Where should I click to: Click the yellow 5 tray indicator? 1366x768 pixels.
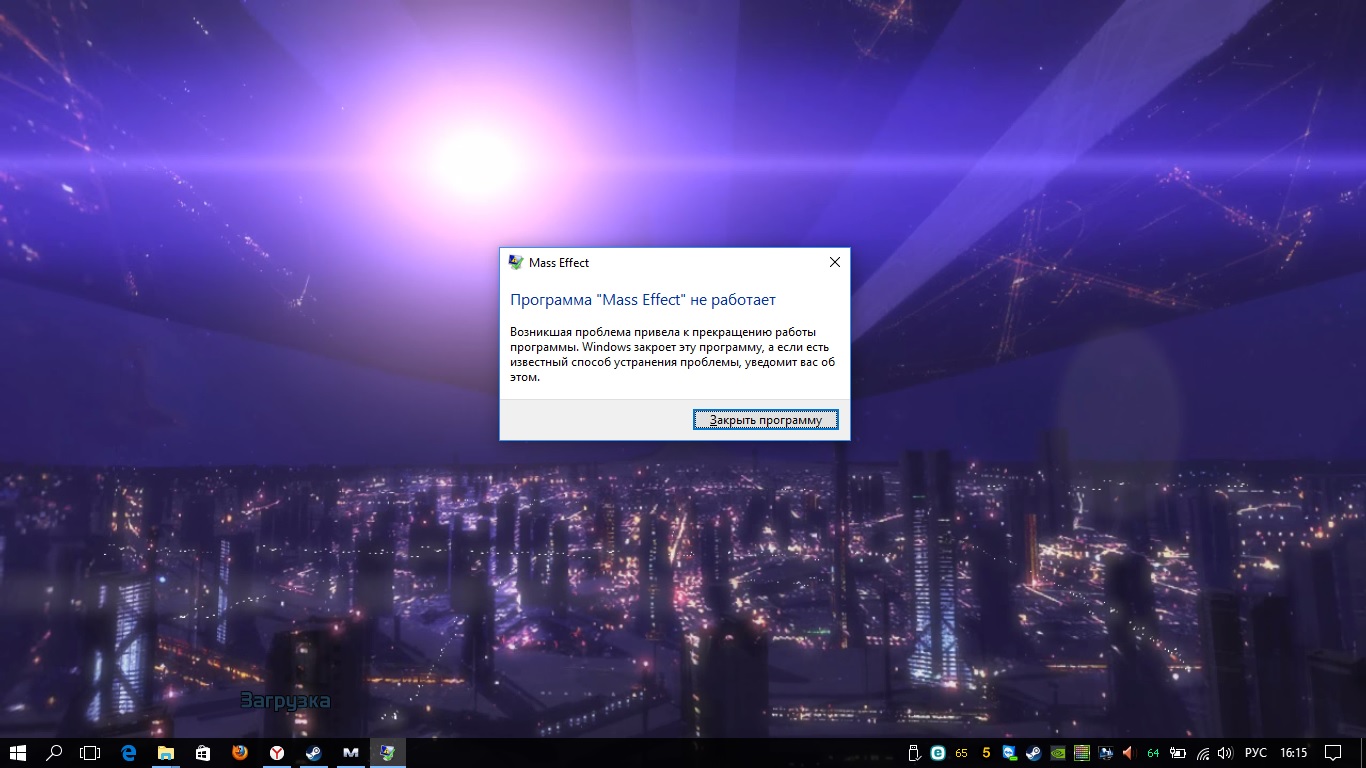986,752
